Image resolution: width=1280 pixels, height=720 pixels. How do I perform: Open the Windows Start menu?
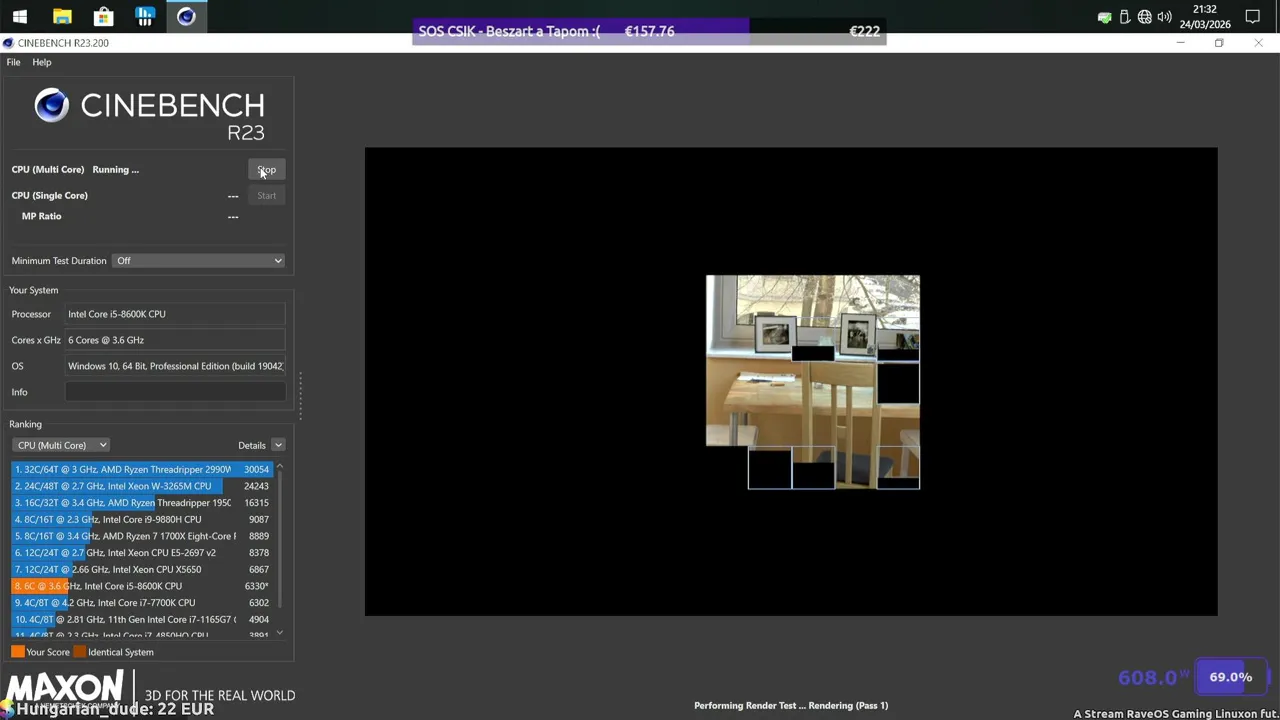tap(20, 16)
